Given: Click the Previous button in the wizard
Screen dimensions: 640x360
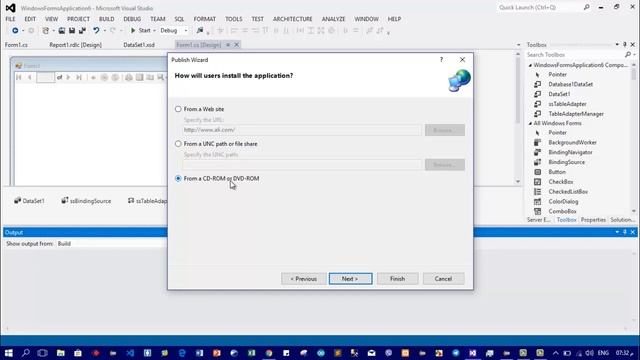Looking at the screenshot, I should pos(304,279).
